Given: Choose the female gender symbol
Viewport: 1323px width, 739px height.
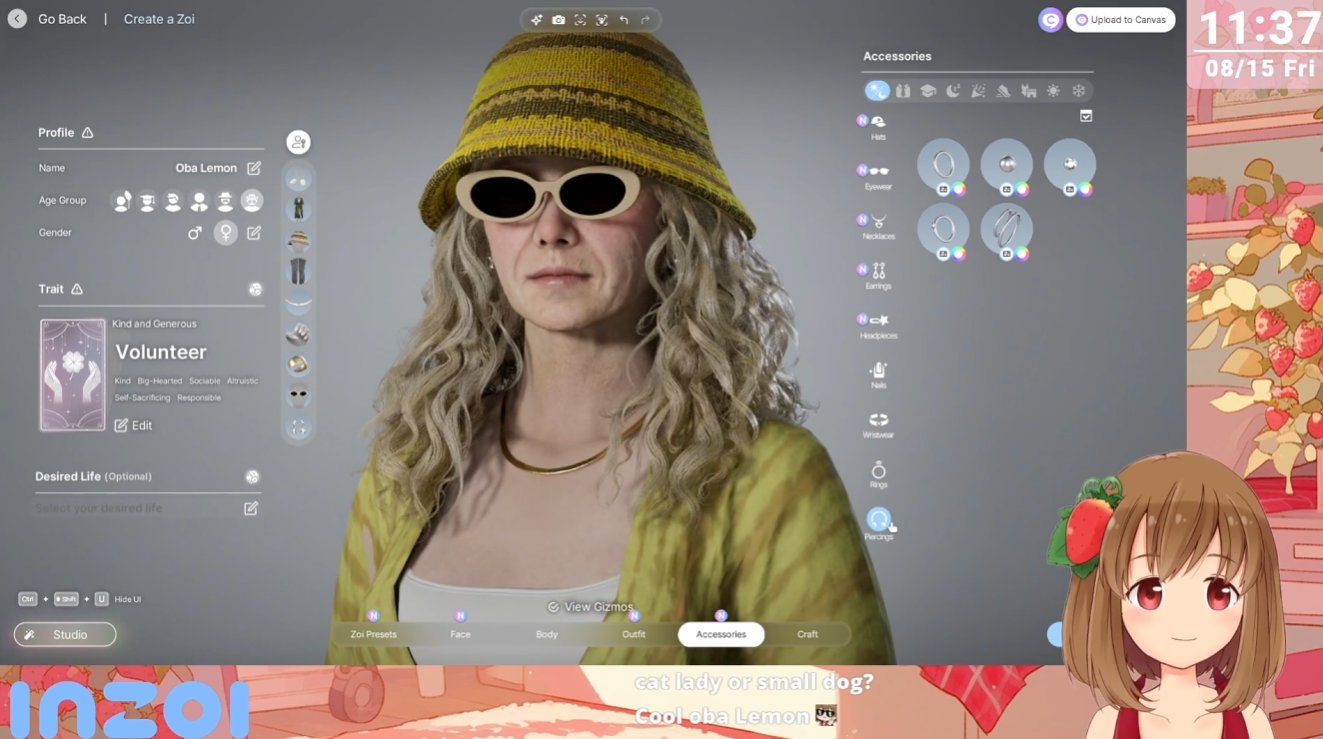Looking at the screenshot, I should [226, 233].
